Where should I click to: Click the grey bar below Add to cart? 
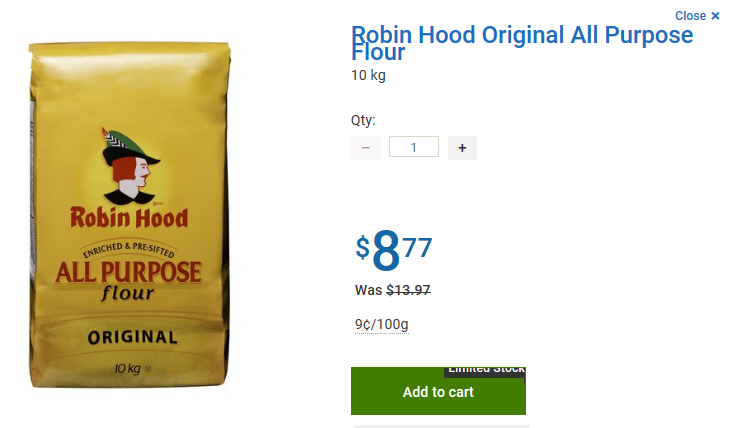(x=442, y=426)
